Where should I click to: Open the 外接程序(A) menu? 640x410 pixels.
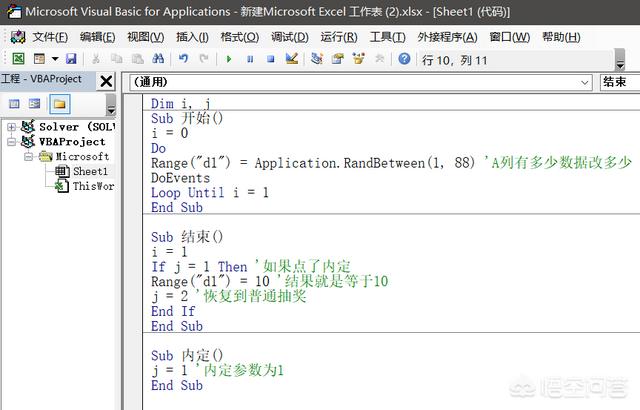tap(447, 37)
